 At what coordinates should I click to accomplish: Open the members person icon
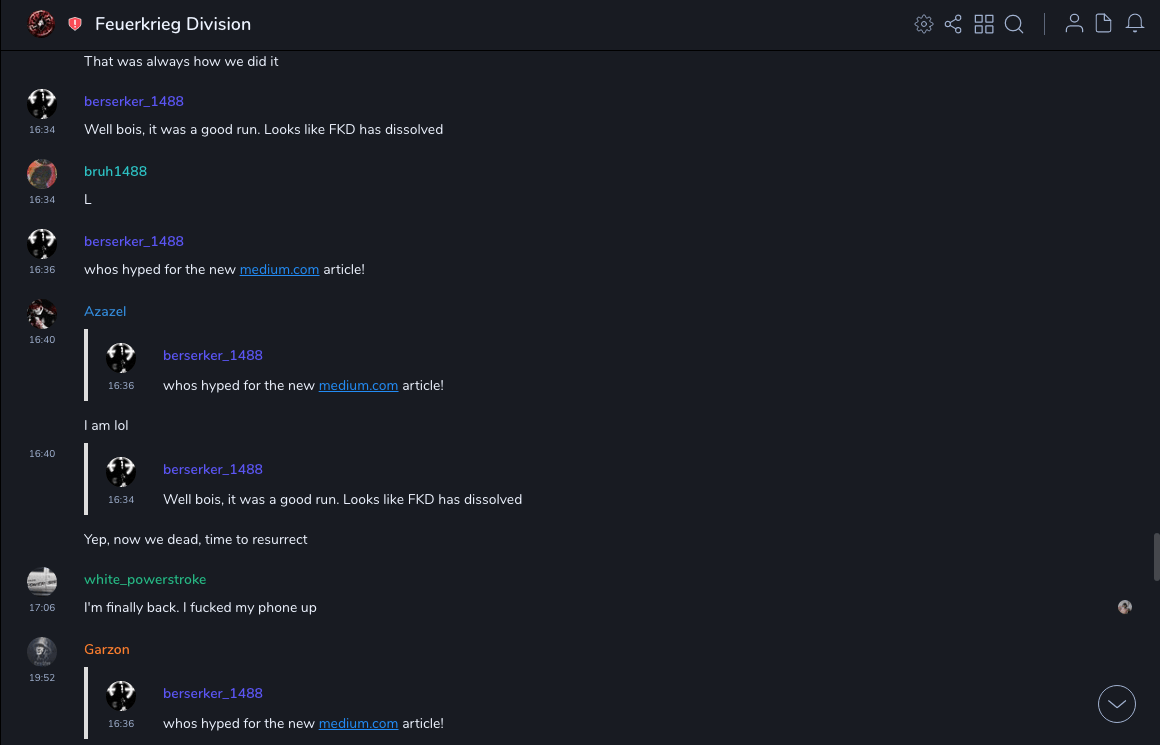coord(1074,24)
